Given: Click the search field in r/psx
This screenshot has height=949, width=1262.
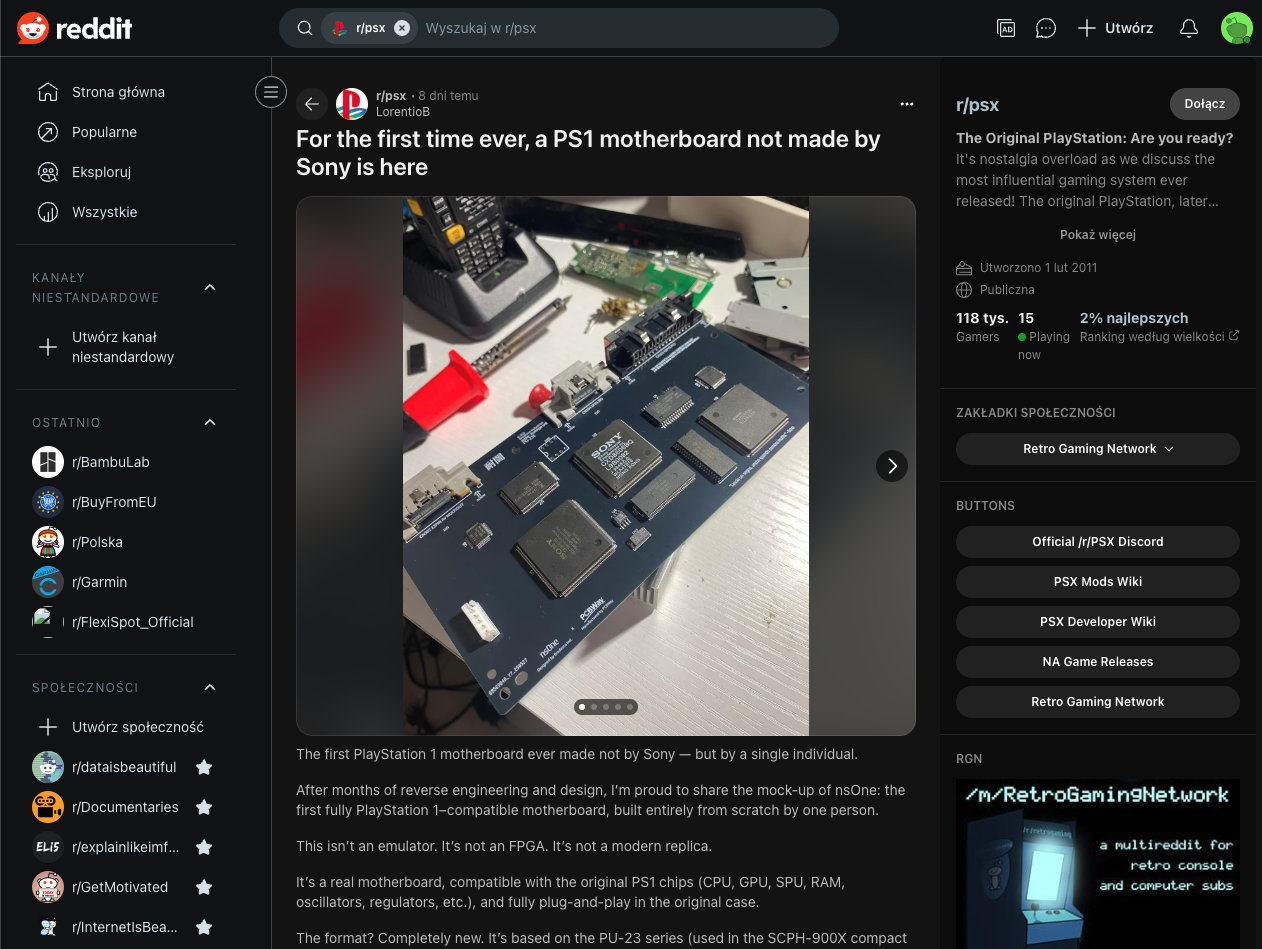Looking at the screenshot, I should click(x=620, y=28).
